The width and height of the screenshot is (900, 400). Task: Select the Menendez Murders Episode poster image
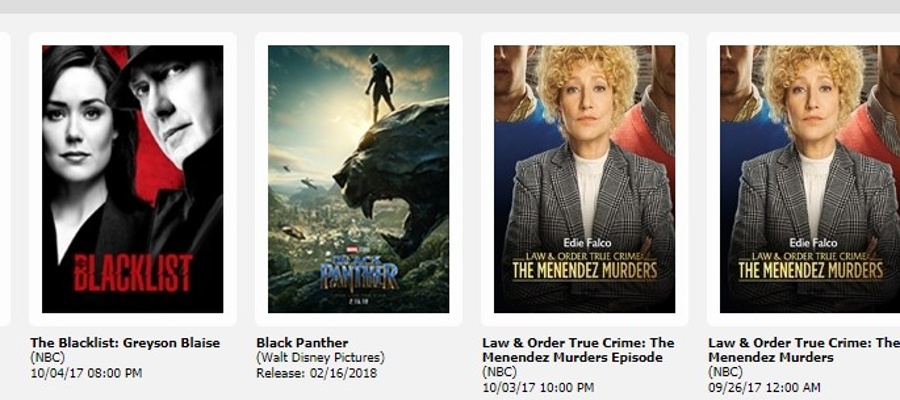[584, 179]
